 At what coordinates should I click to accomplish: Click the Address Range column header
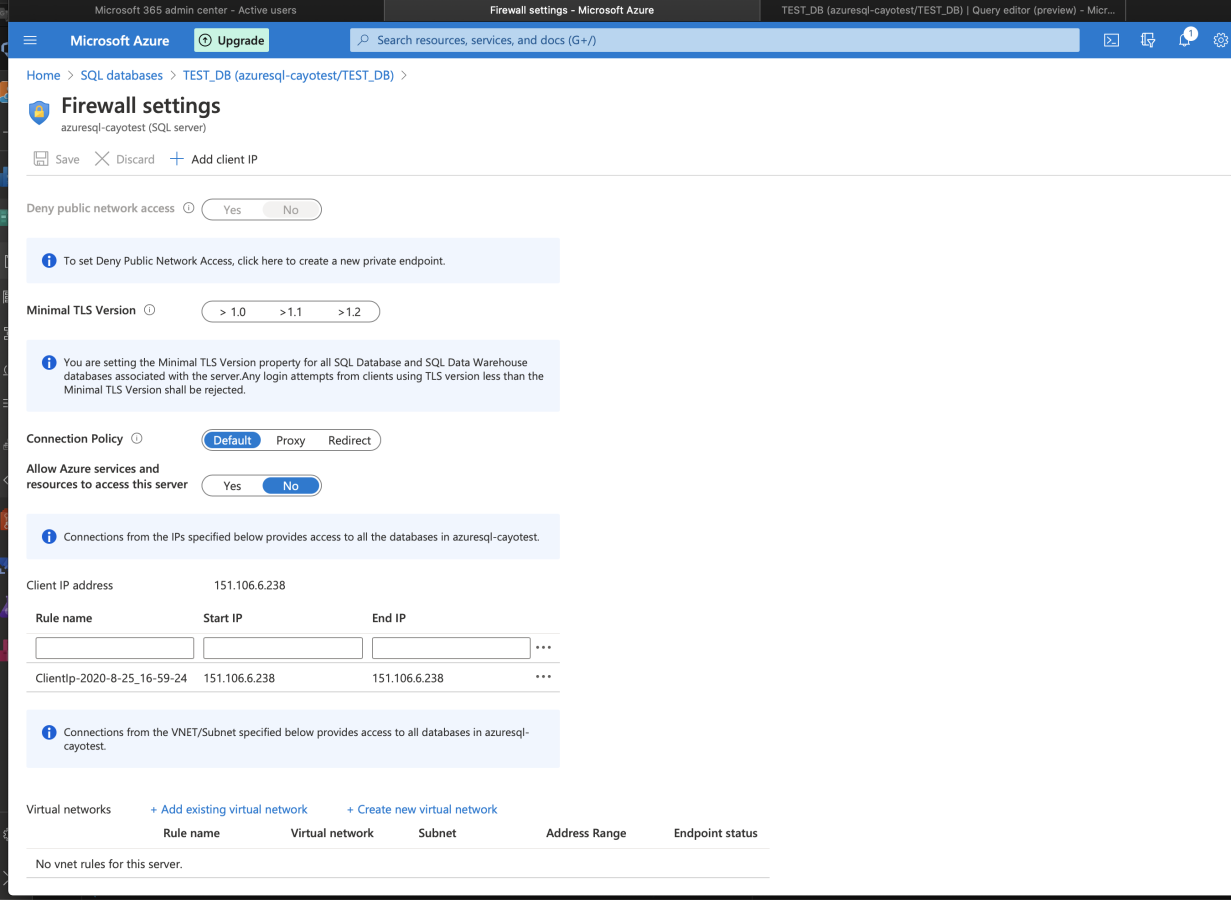click(x=586, y=833)
